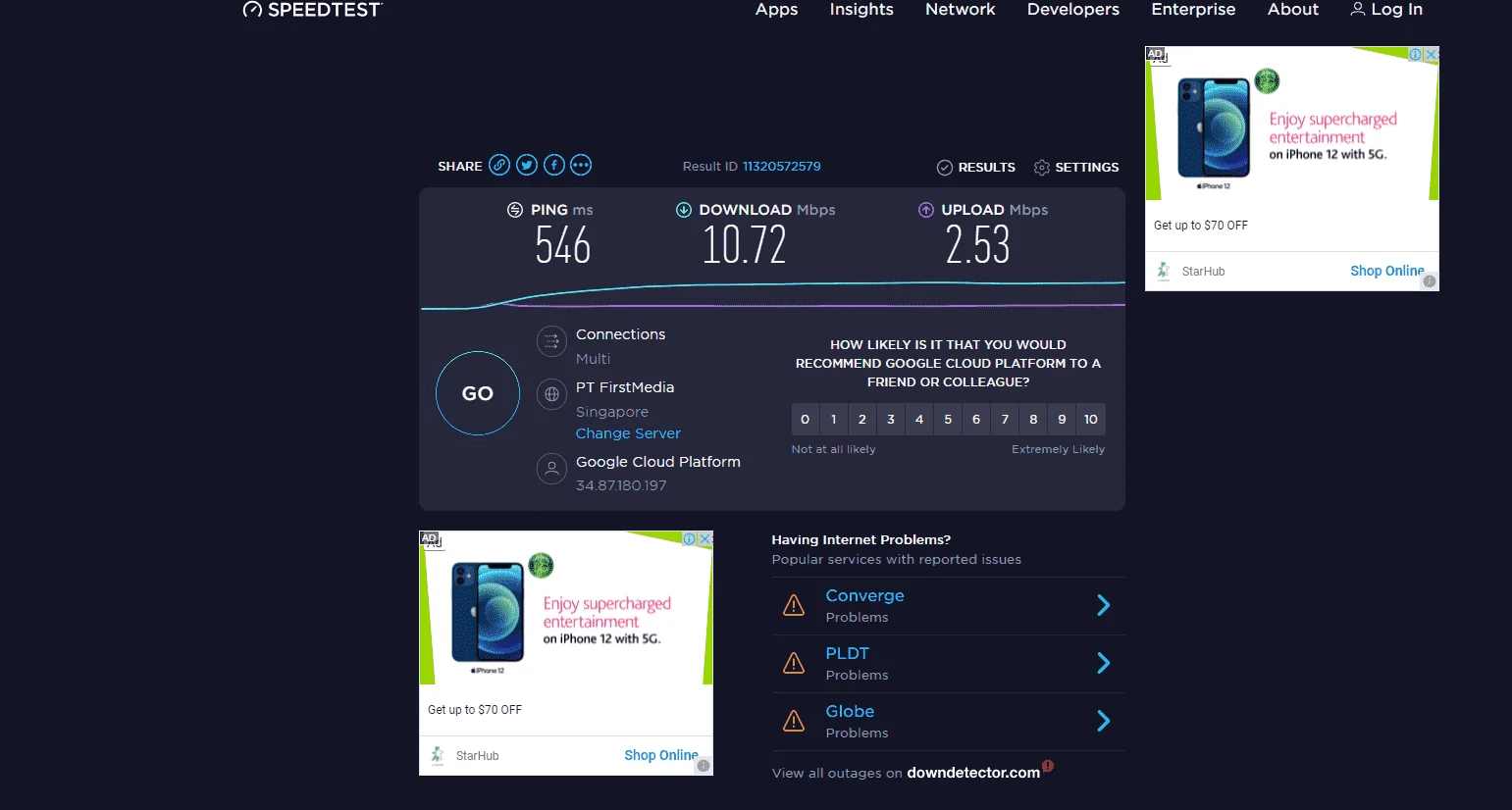Rate recommendation score 0

pos(806,419)
